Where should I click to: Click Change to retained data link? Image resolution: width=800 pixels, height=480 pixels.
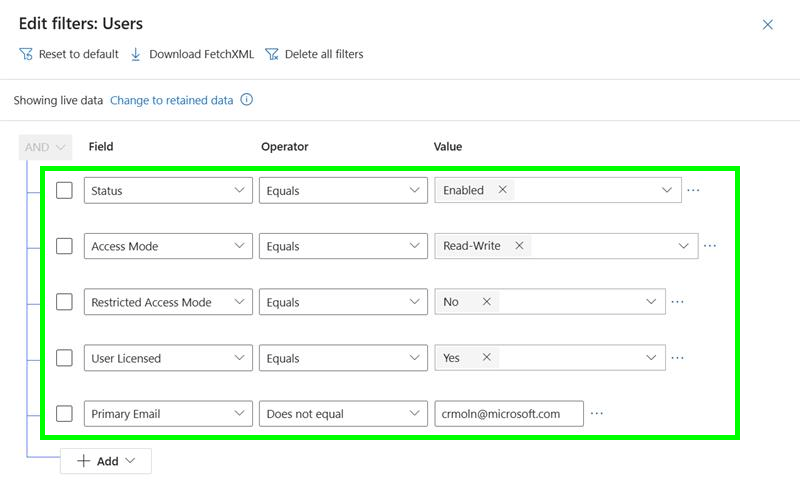(171, 100)
